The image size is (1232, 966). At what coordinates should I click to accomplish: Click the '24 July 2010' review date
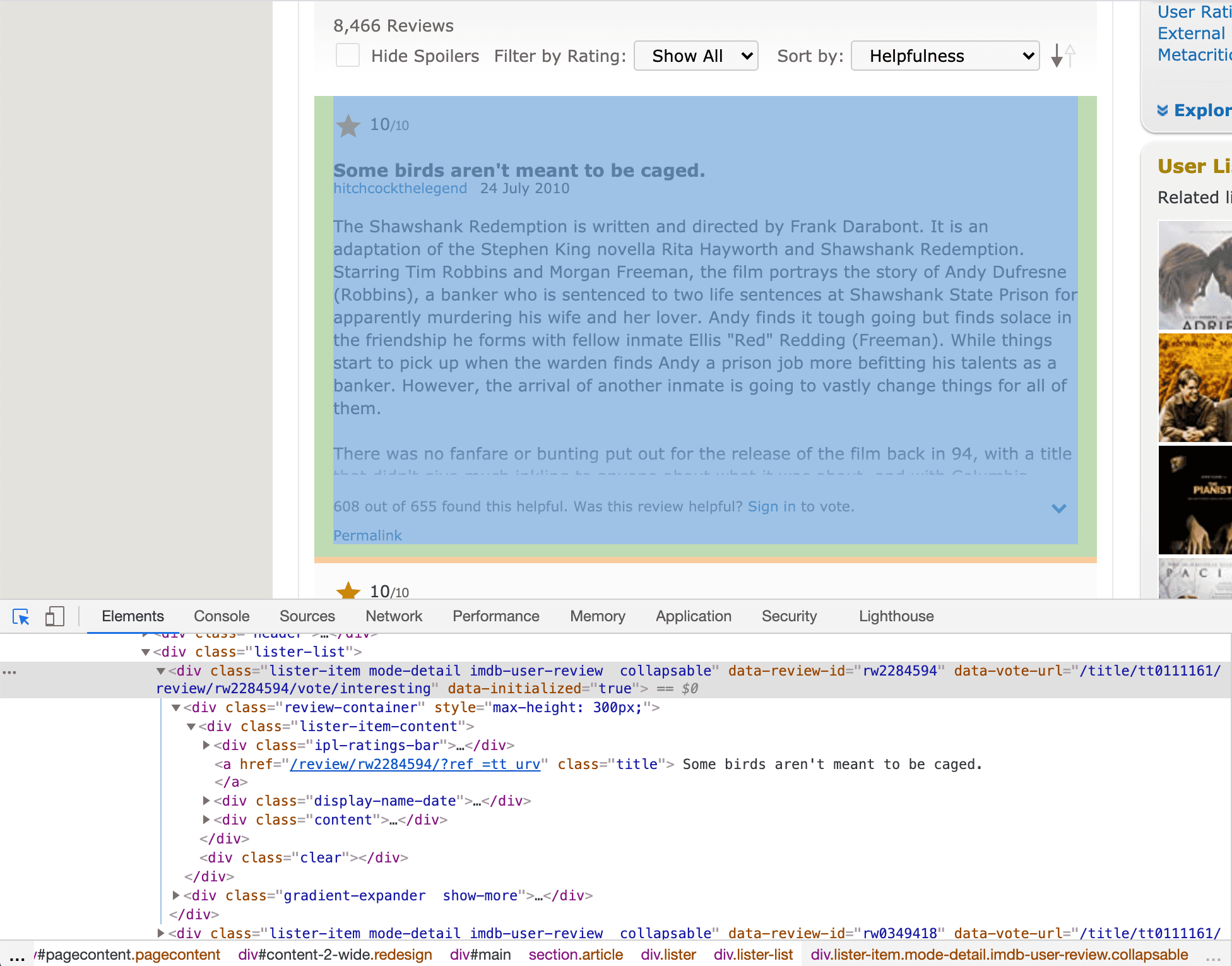click(x=524, y=189)
